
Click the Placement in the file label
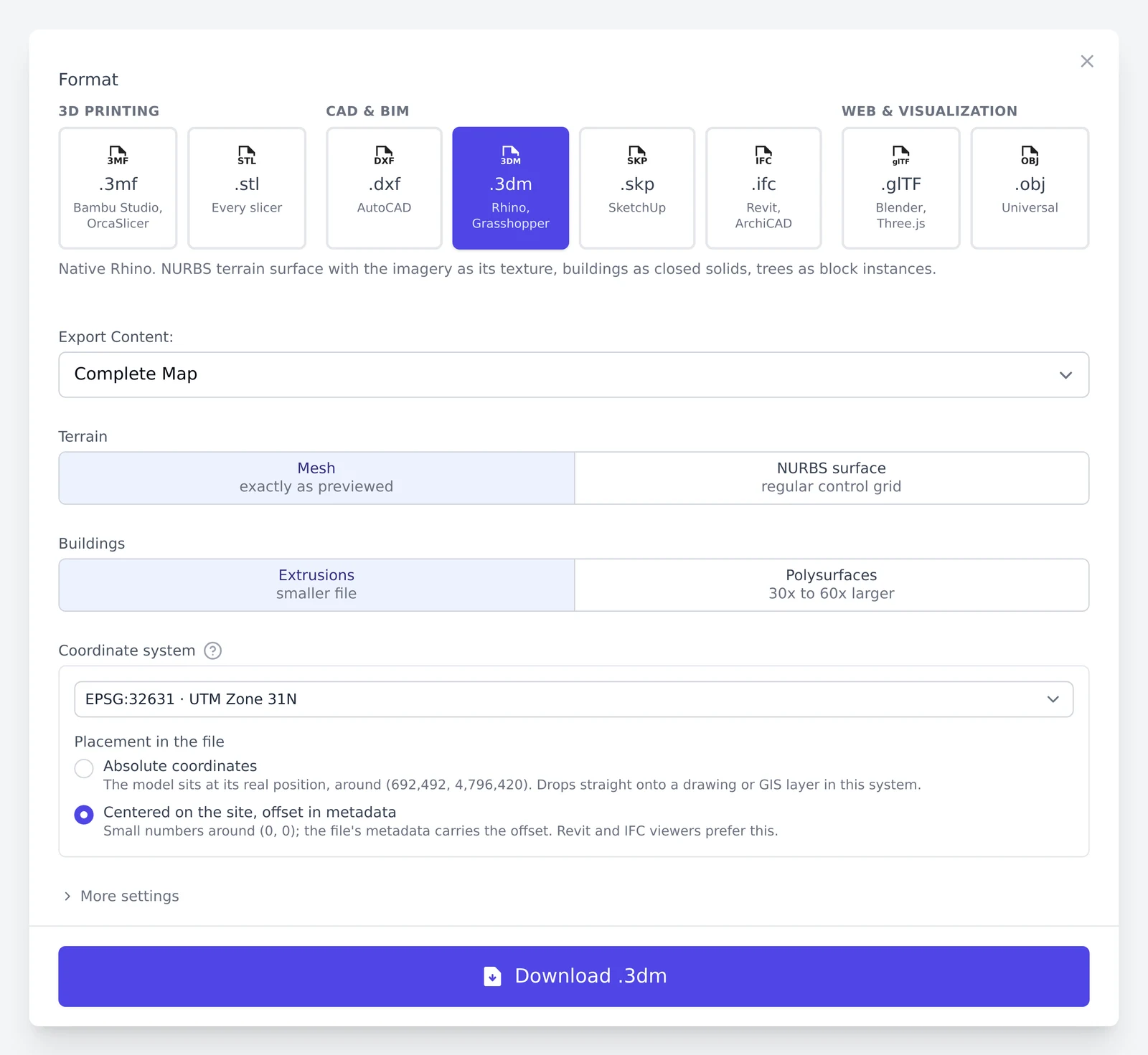[x=149, y=742]
